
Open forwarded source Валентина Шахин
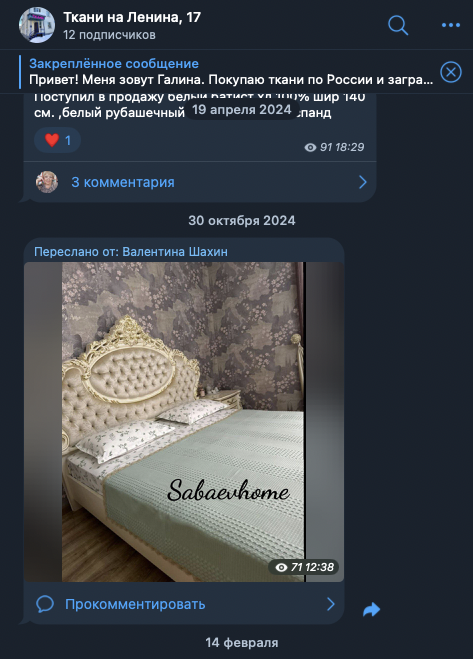(x=175, y=252)
